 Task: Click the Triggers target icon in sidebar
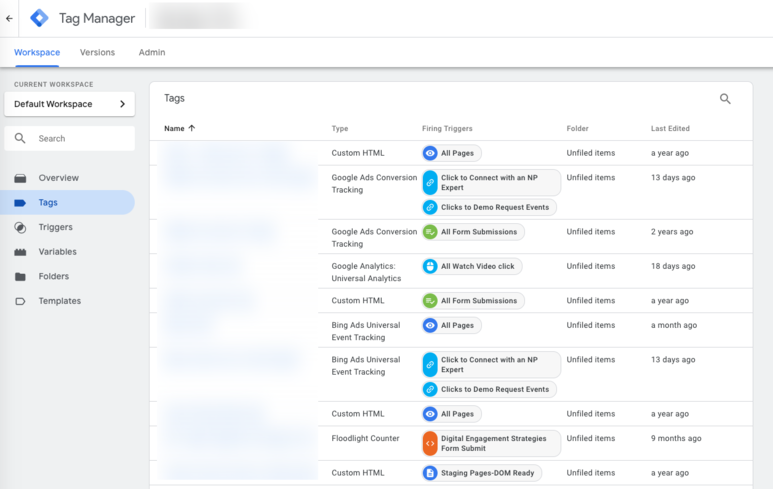20,227
